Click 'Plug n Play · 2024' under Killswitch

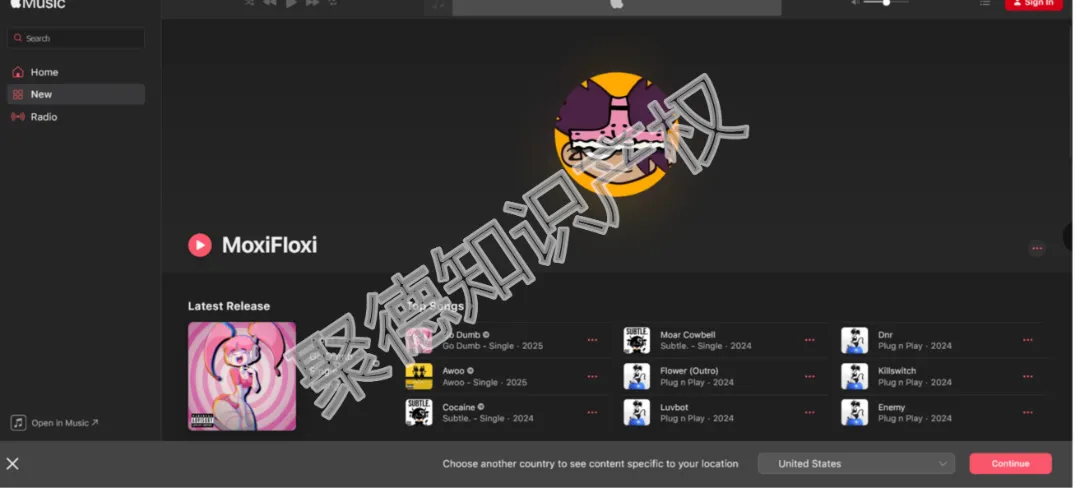(x=915, y=382)
